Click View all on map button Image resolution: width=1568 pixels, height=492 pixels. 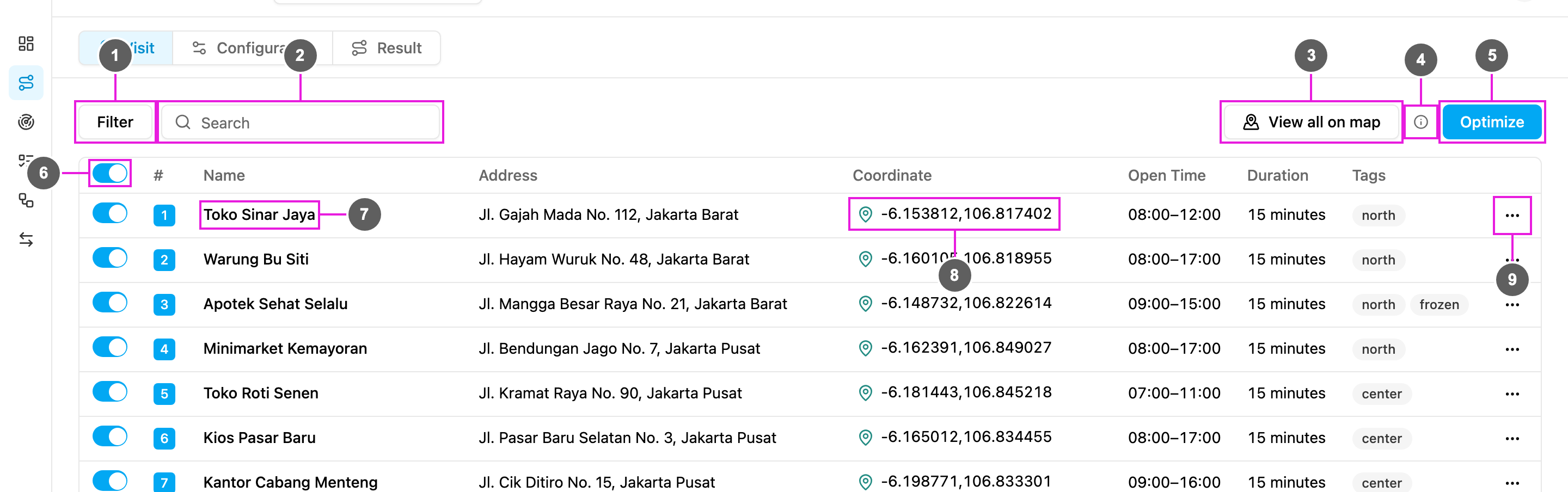pos(1311,122)
